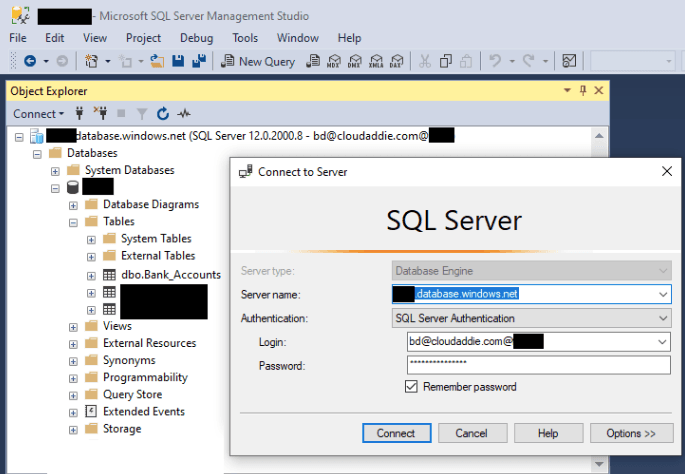Click the Cancel button
This screenshot has height=474, width=685.
(x=472, y=433)
